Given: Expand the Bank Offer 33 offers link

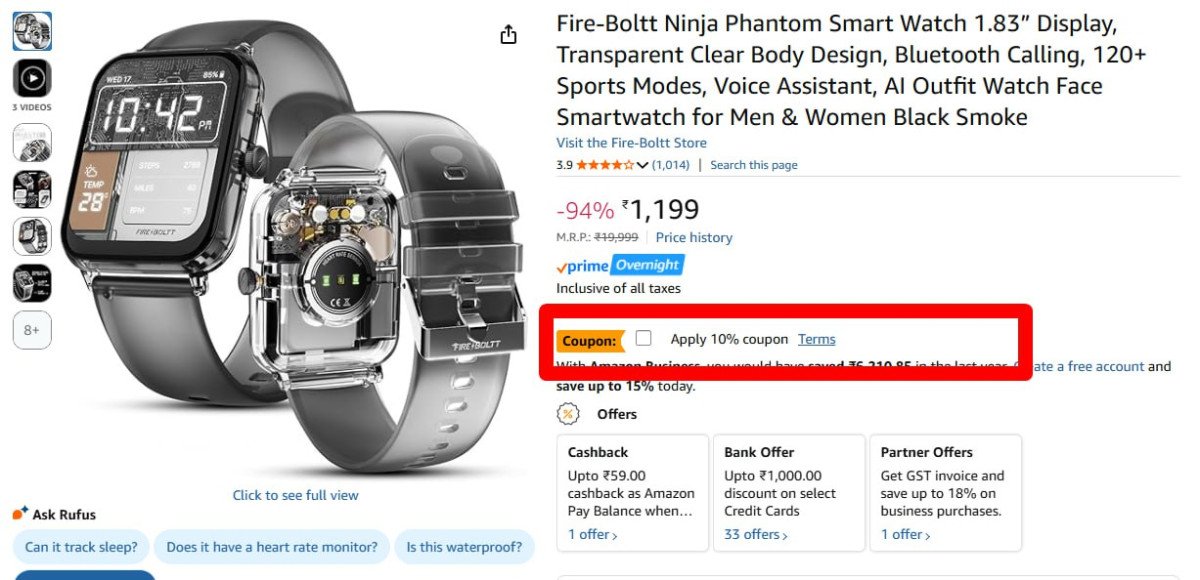Looking at the screenshot, I should [755, 535].
